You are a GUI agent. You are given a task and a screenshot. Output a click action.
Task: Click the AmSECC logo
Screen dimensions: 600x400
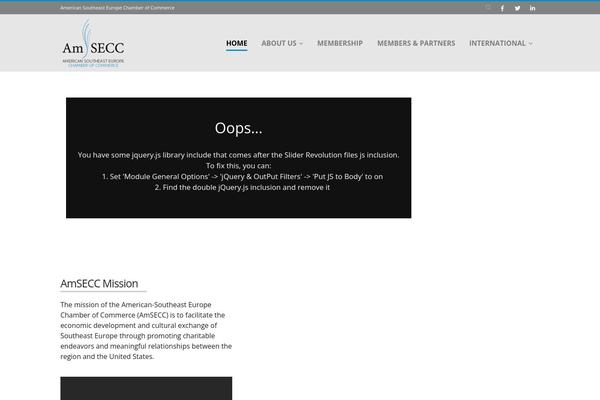(93, 43)
